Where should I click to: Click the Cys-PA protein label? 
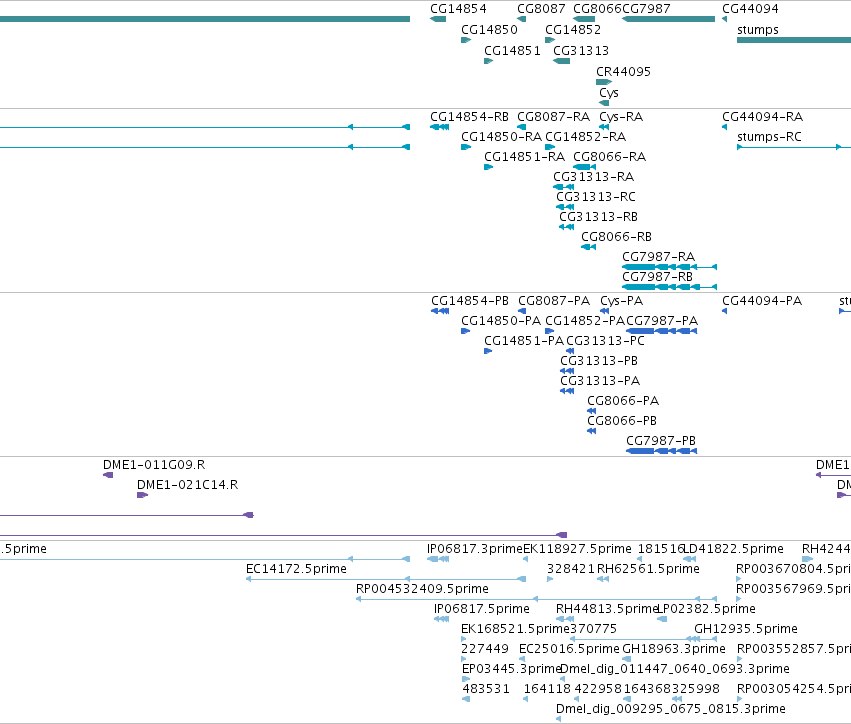[x=621, y=301]
